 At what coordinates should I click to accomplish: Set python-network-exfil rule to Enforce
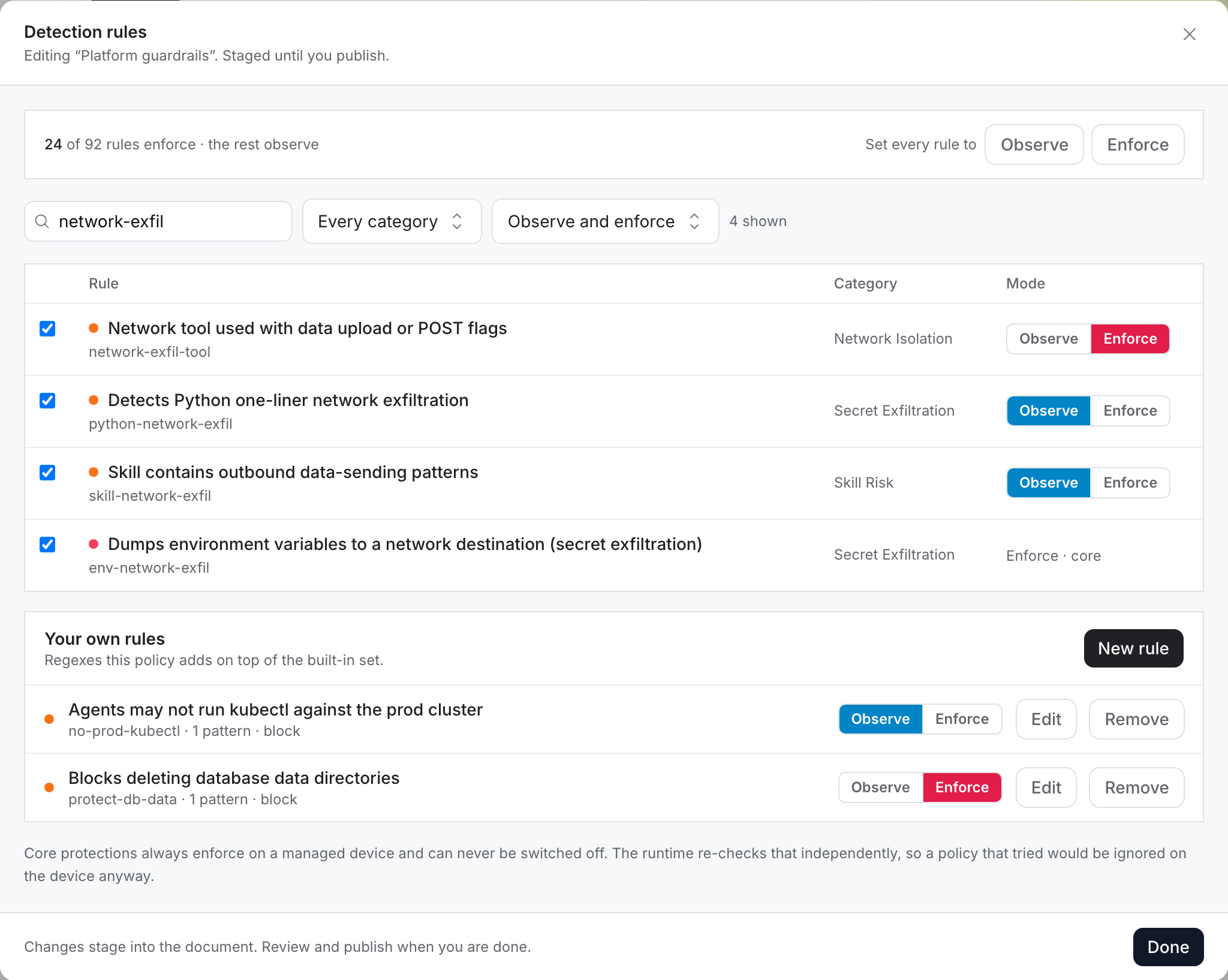pyautogui.click(x=1130, y=411)
